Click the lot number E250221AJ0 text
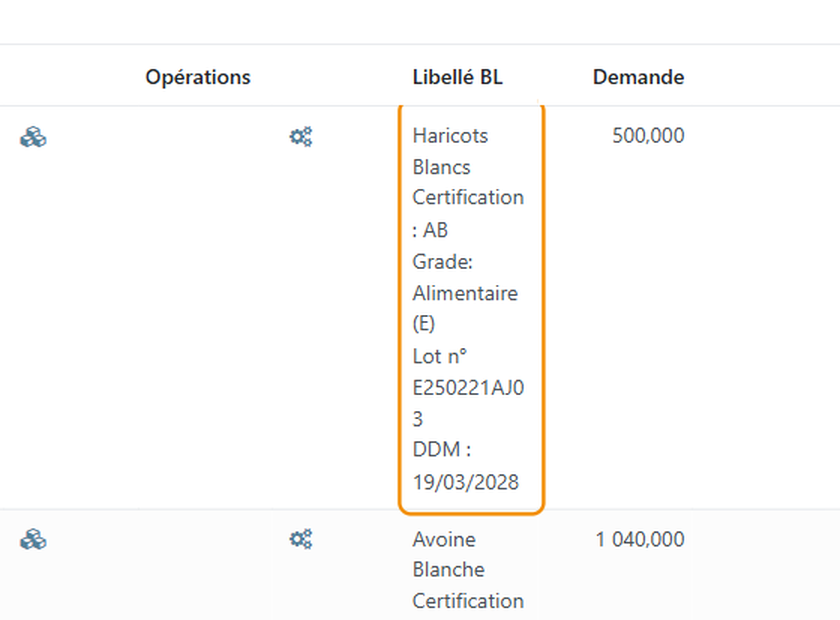Viewport: 840px width, 620px height. [468, 387]
